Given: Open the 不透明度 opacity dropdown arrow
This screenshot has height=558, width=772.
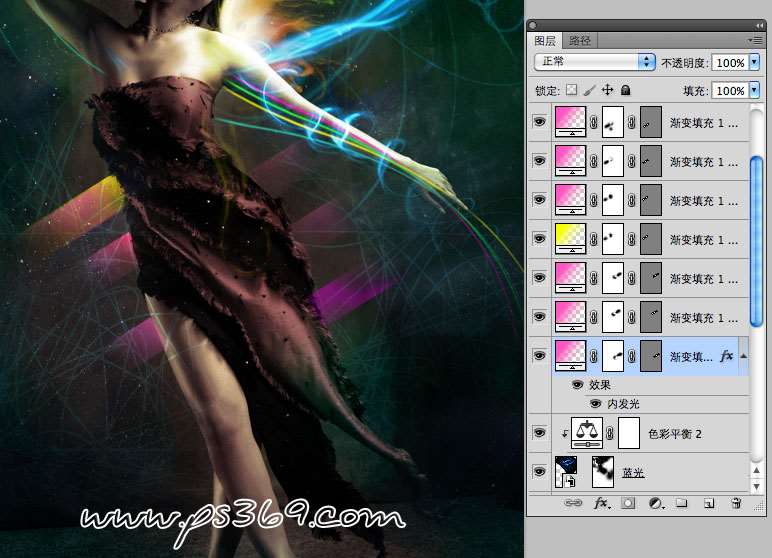Looking at the screenshot, I should [754, 62].
